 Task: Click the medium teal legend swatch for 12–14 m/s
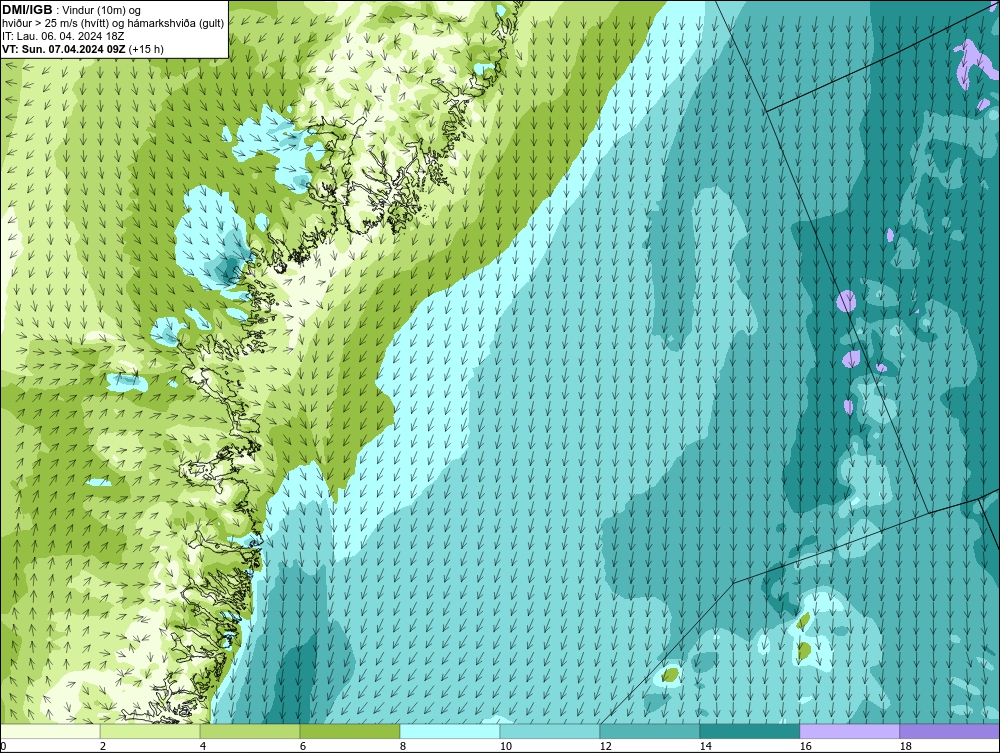(x=650, y=731)
